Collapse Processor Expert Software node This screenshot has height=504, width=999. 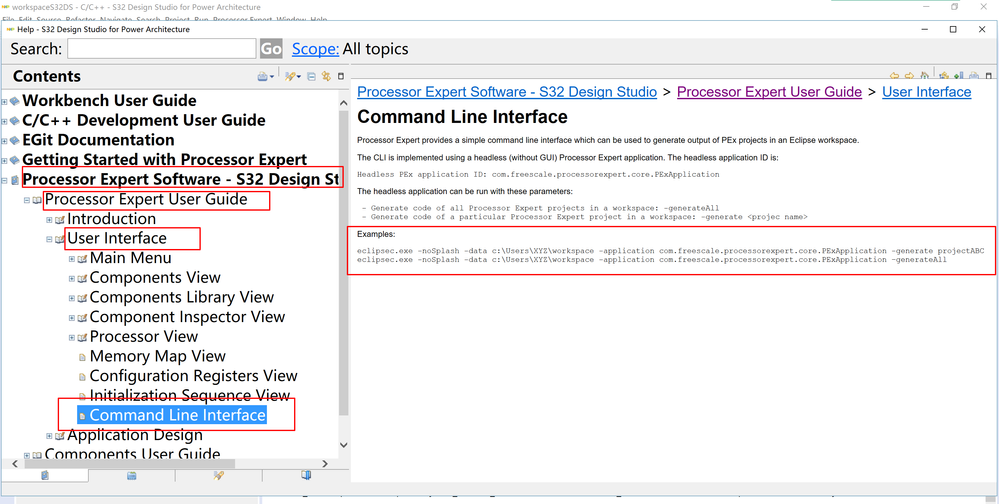[4, 180]
